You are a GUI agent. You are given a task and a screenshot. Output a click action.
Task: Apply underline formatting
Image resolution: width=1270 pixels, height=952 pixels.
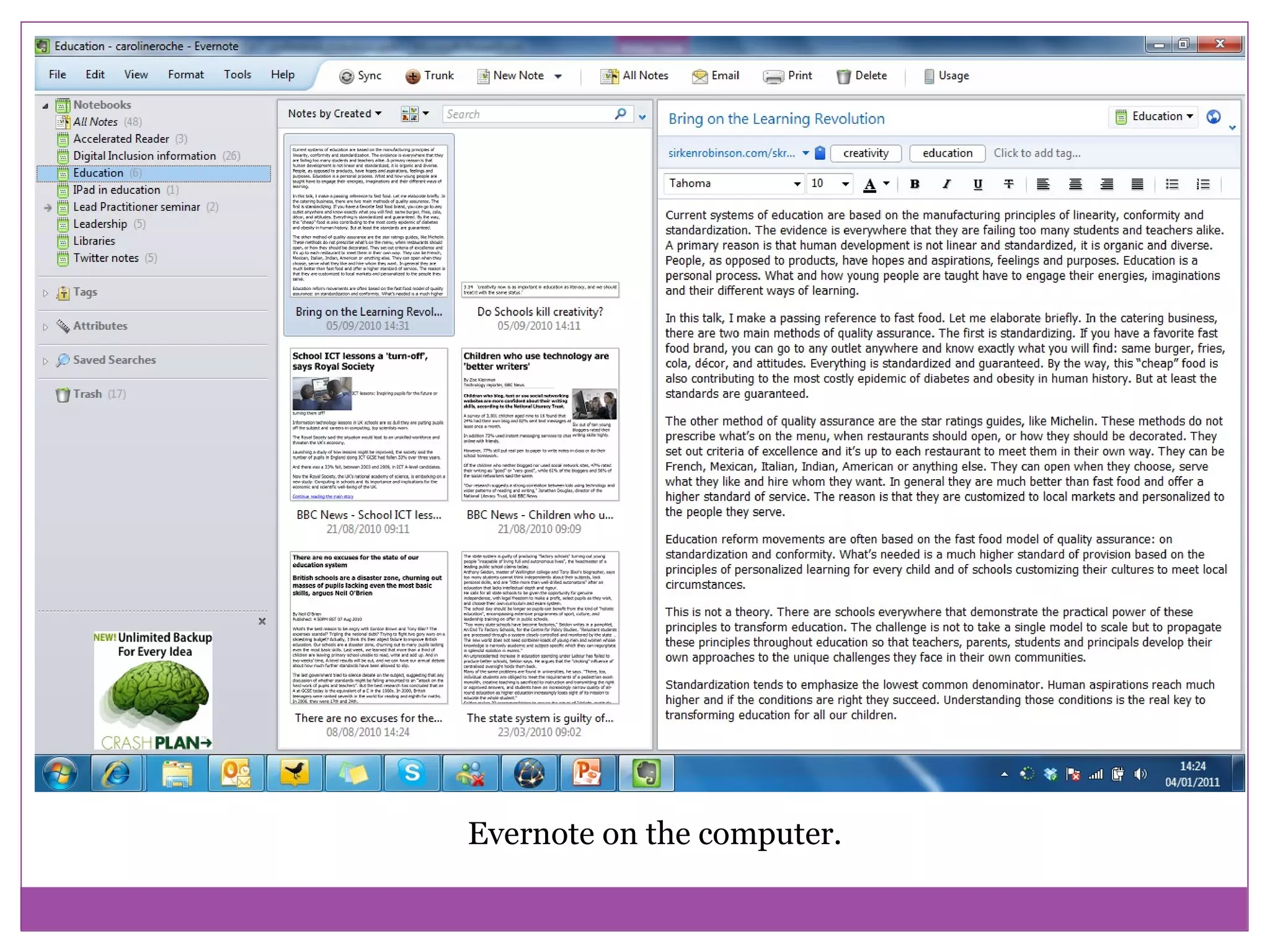click(x=978, y=184)
